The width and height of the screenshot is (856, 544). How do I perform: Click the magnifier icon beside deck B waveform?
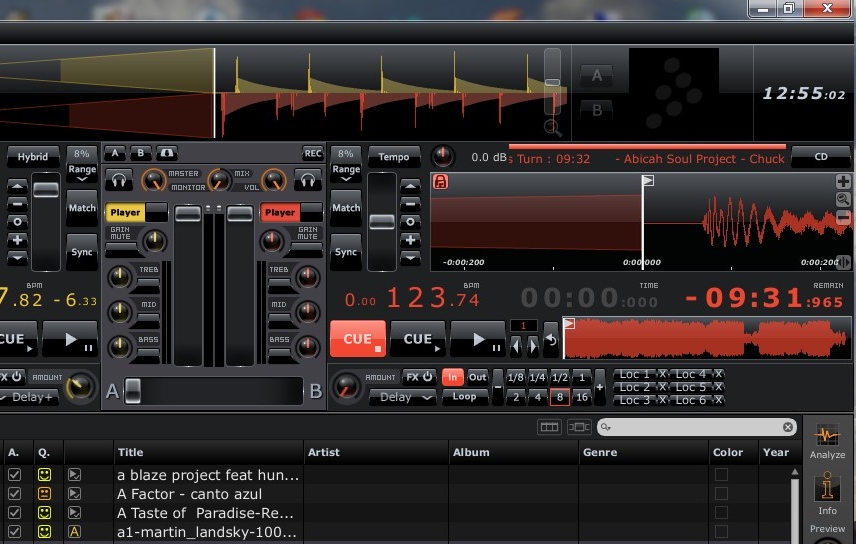click(843, 200)
